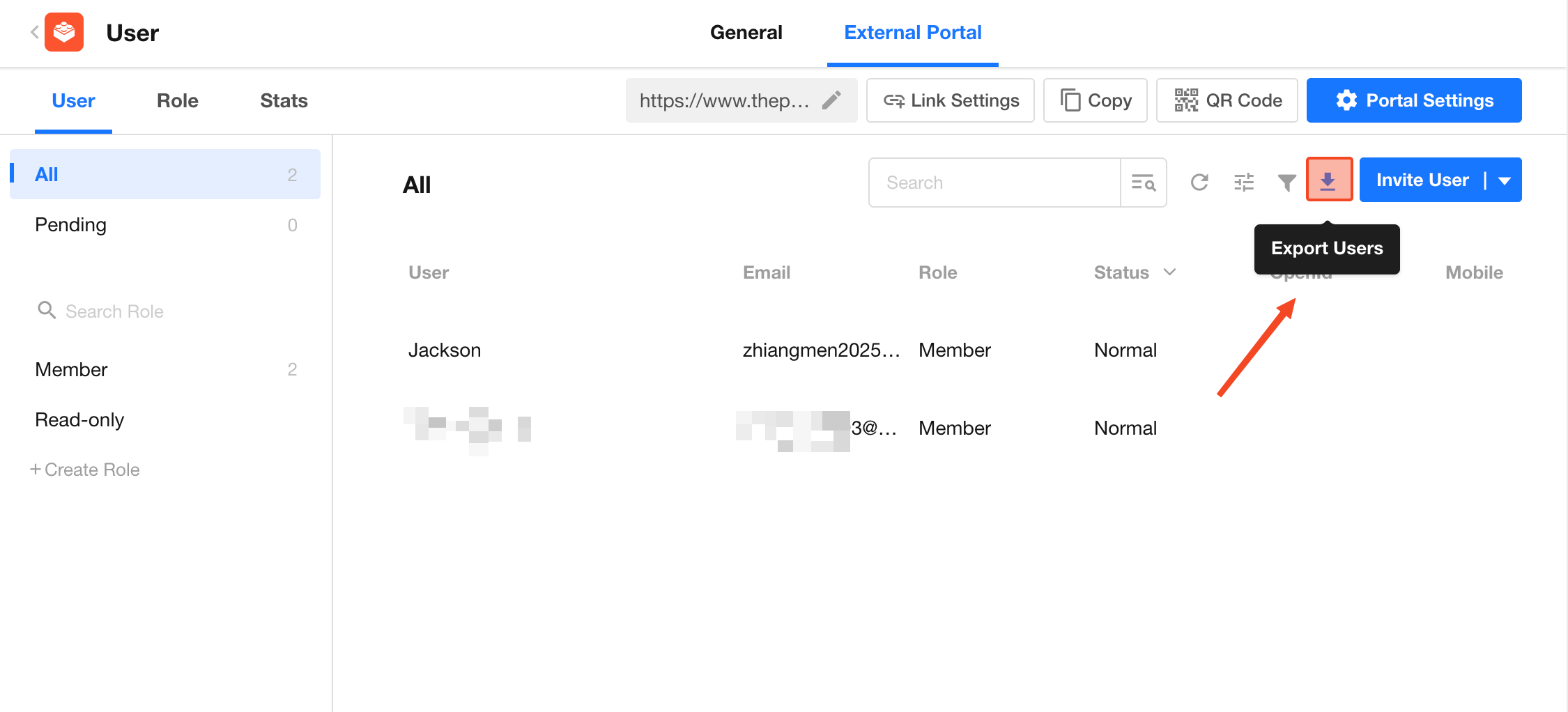Screen dimensions: 1568x712
Task: Expand the Status column dropdown chevron
Action: pyautogui.click(x=1169, y=272)
